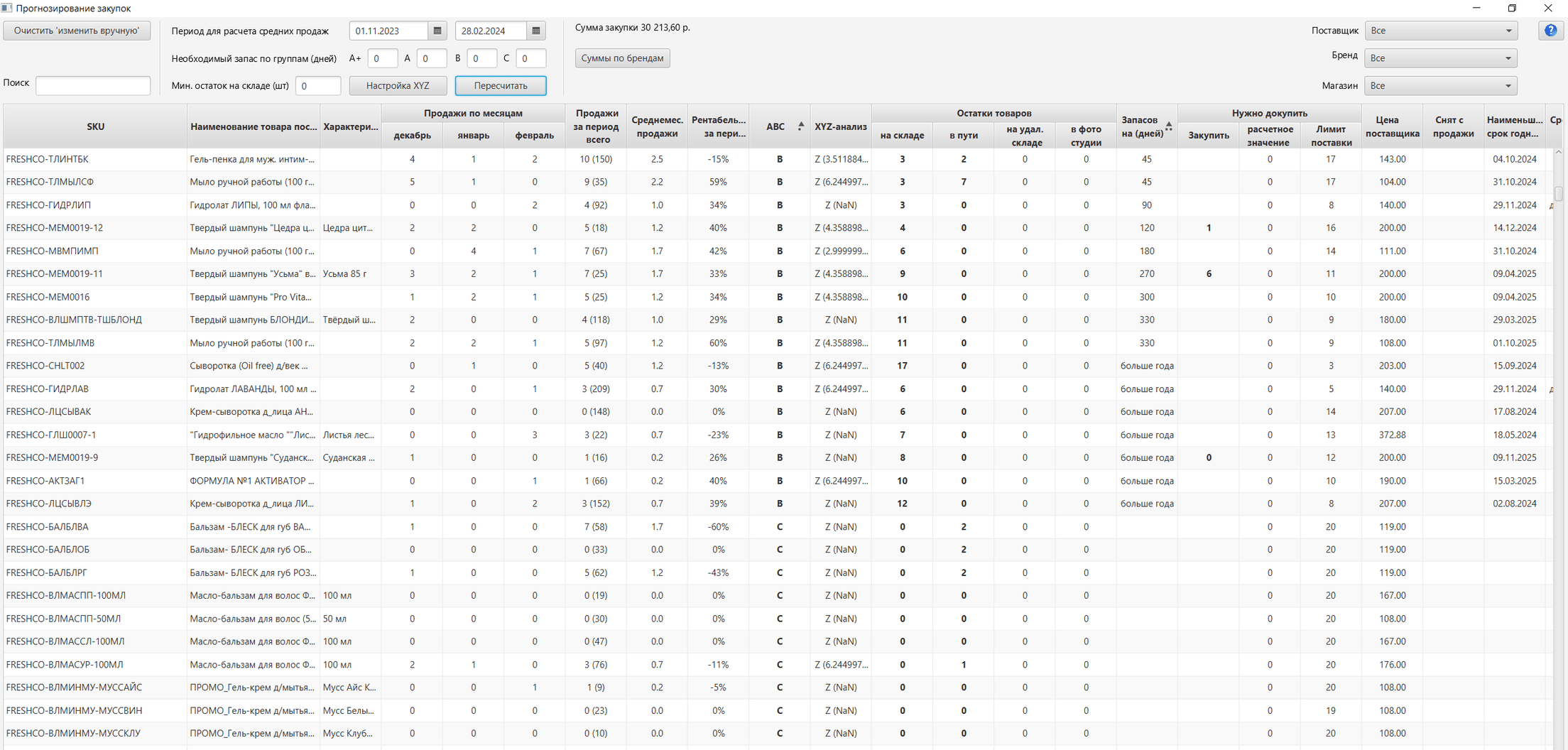Click the A group stock days field
The height and width of the screenshot is (750, 1568).
click(432, 58)
